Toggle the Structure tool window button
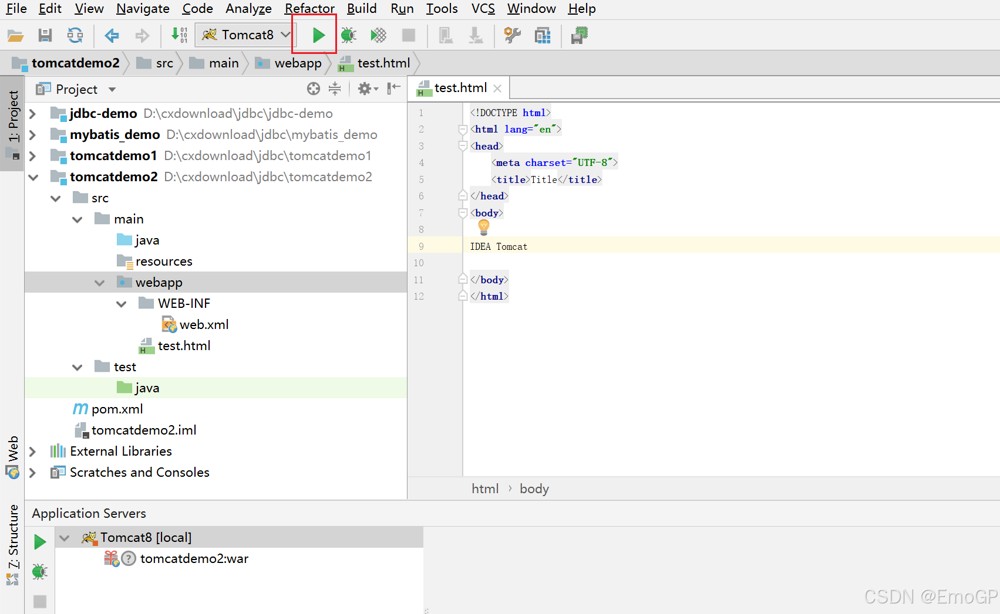 pyautogui.click(x=12, y=544)
